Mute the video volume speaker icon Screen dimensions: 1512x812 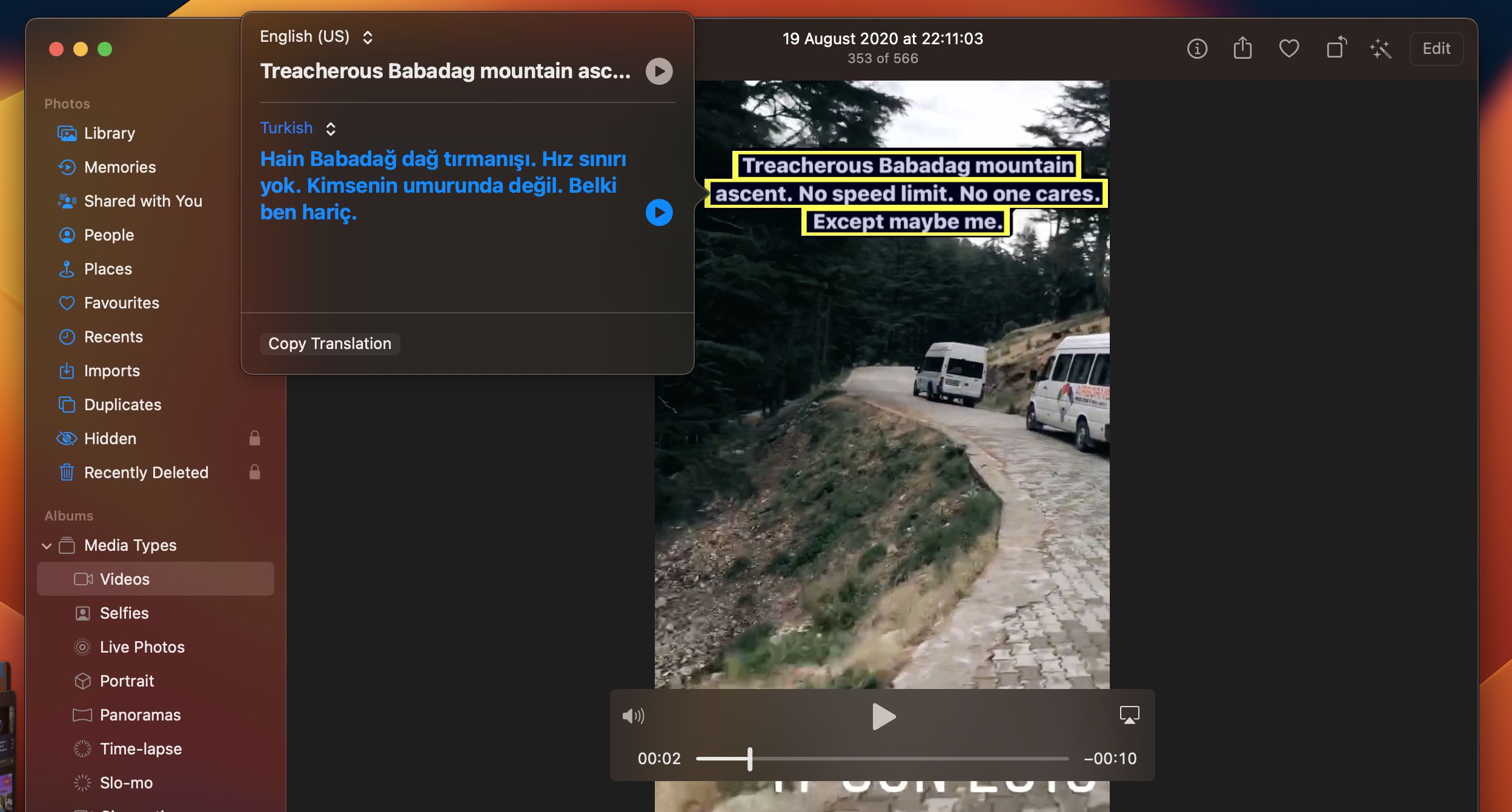[633, 716]
